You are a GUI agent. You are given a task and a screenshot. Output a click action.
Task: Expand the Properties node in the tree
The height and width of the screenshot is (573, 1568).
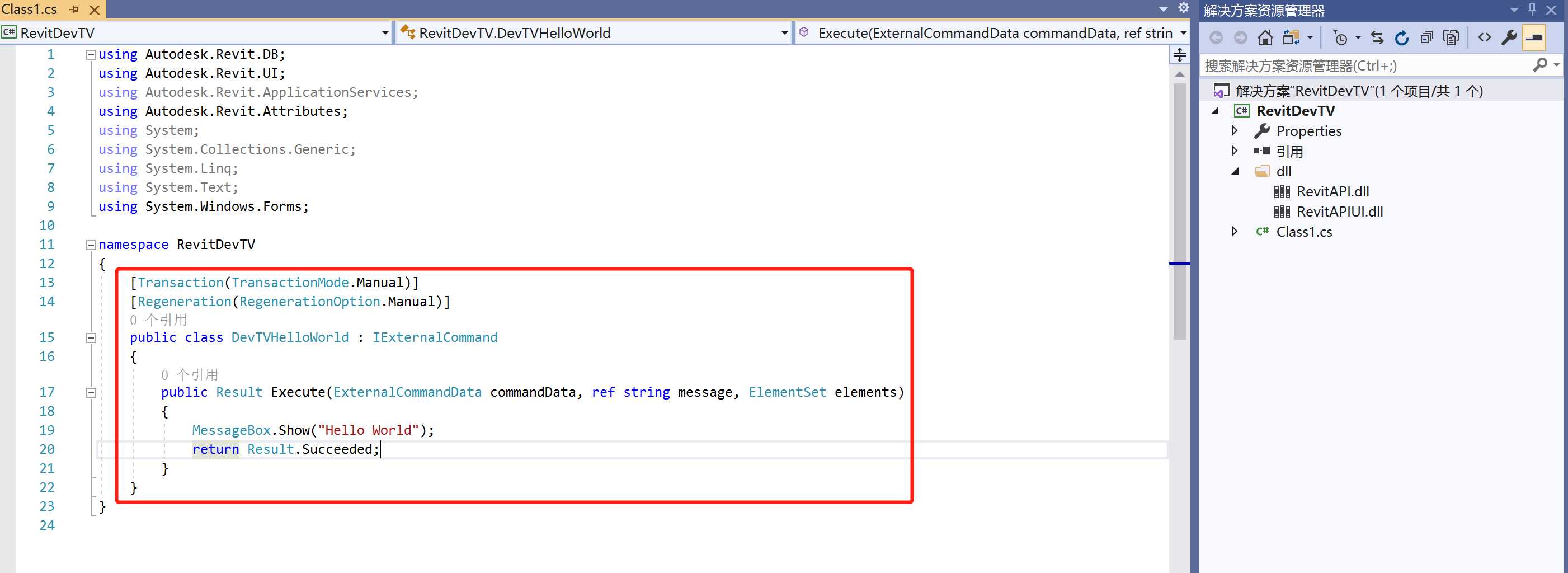1235,131
